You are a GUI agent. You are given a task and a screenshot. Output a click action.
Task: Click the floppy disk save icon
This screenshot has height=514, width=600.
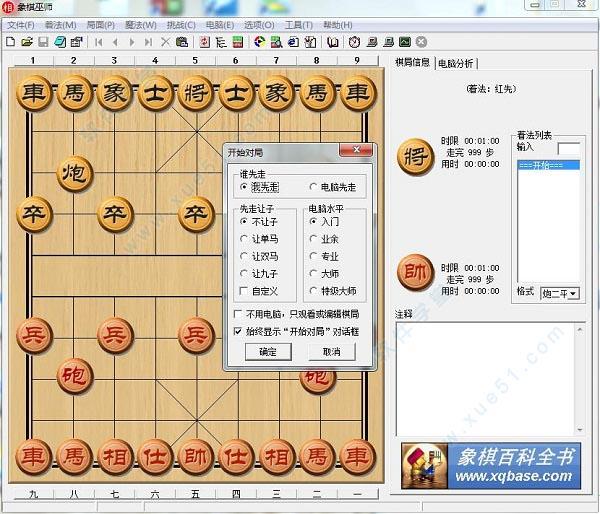click(43, 42)
